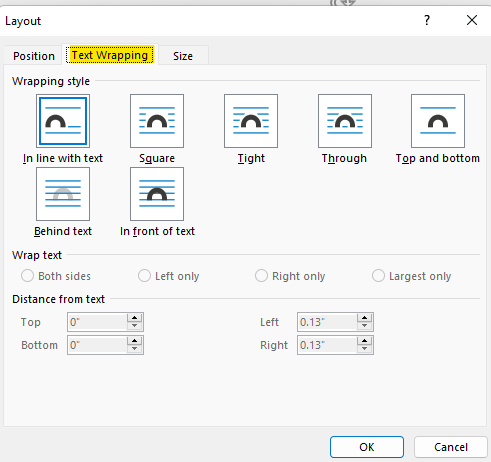Click the Through wrapping label

pyautogui.click(x=344, y=158)
